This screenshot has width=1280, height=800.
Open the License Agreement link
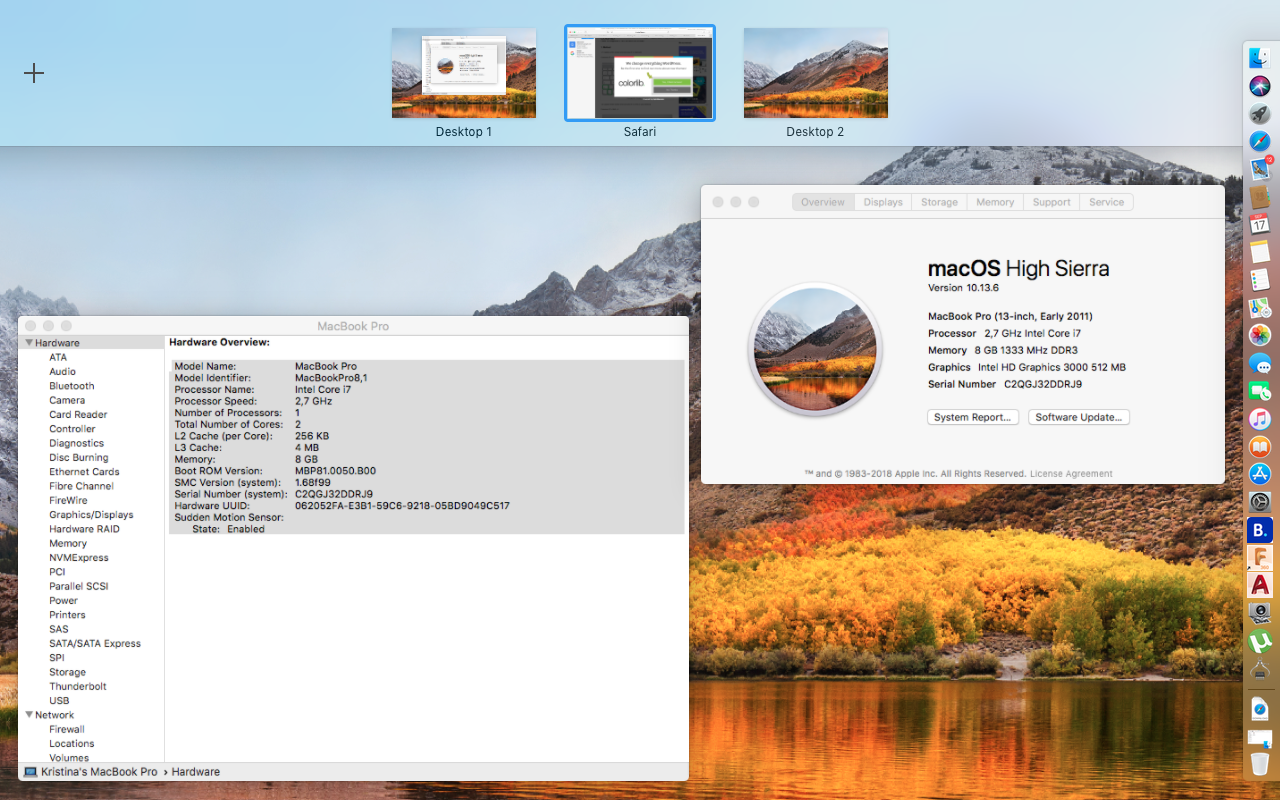tap(1071, 474)
